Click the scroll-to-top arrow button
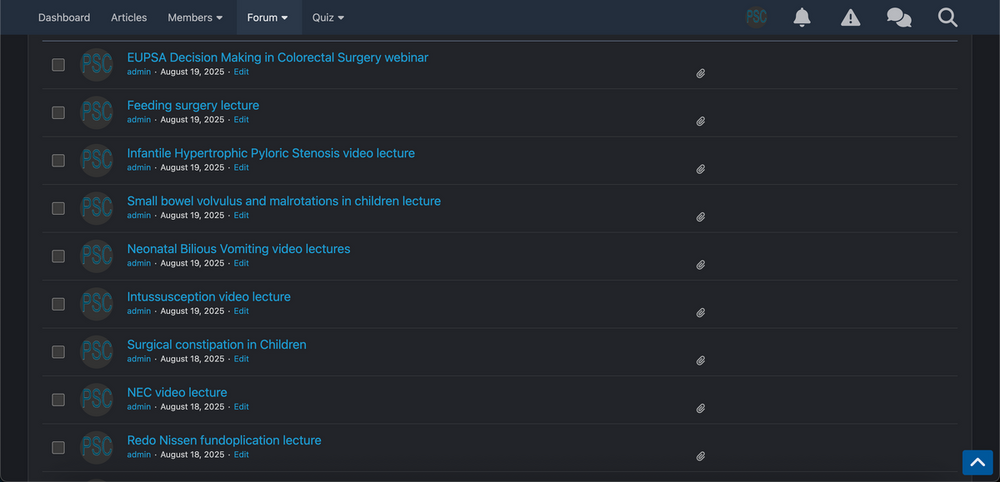This screenshot has width=1000, height=482. (x=978, y=462)
